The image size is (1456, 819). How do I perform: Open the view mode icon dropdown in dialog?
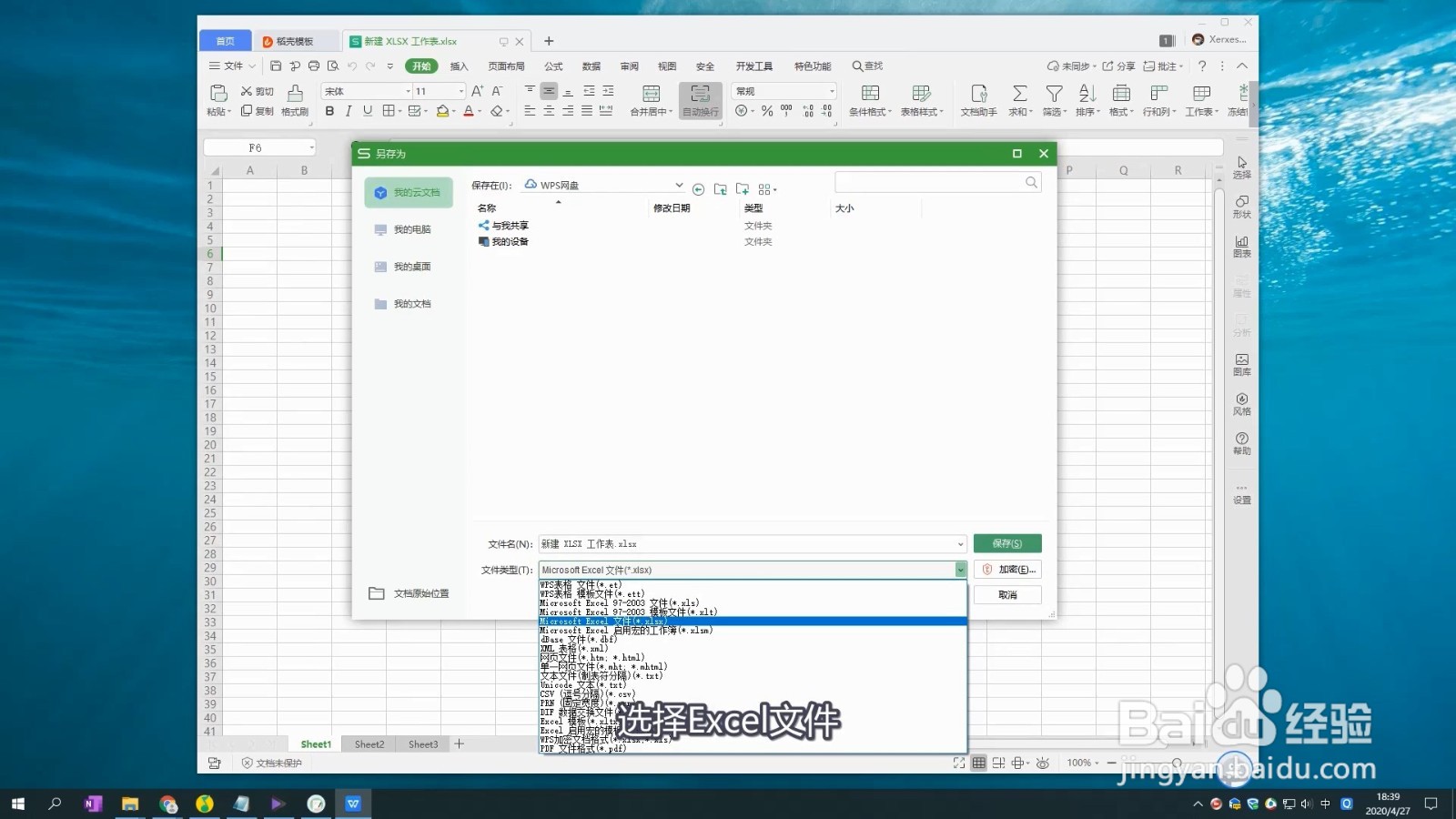(767, 189)
